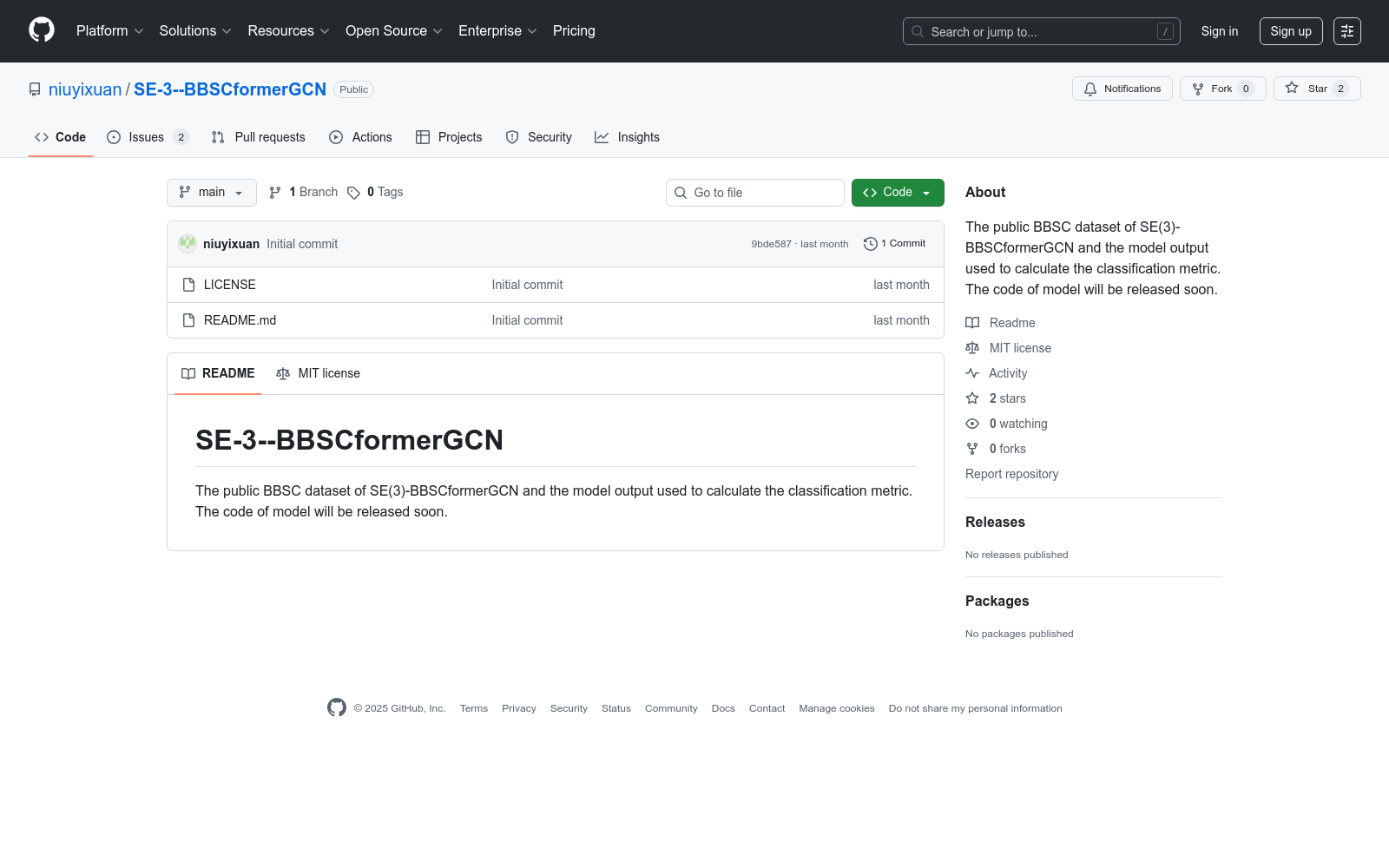Screen dimensions: 1389x868
Task: Click the footer GitHub logo
Action: tap(337, 708)
